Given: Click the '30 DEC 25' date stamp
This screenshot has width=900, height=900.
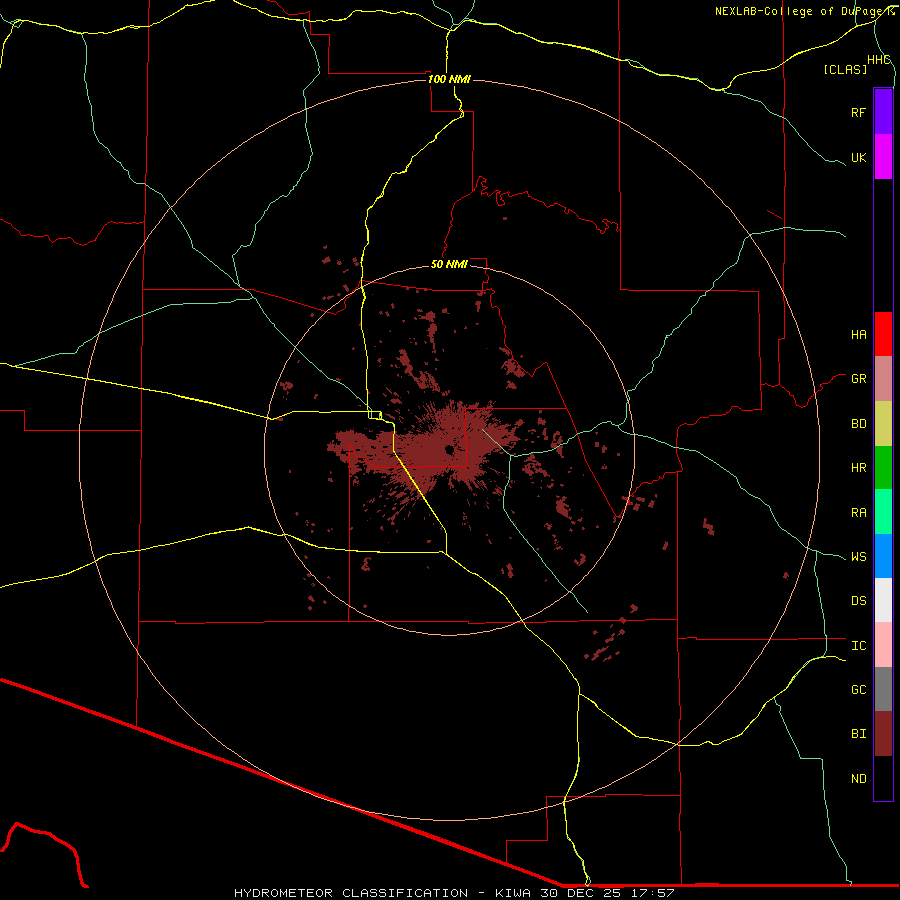Looking at the screenshot, I should coord(581,893).
